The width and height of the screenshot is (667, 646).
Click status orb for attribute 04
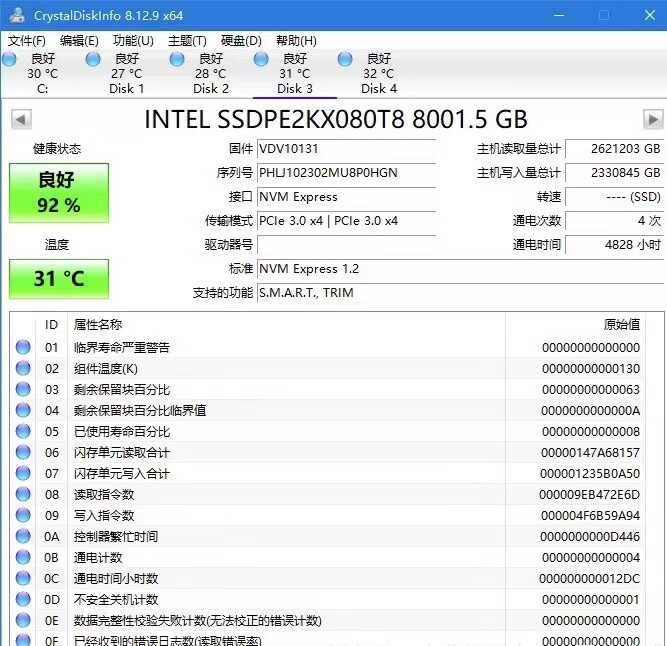click(x=23, y=410)
